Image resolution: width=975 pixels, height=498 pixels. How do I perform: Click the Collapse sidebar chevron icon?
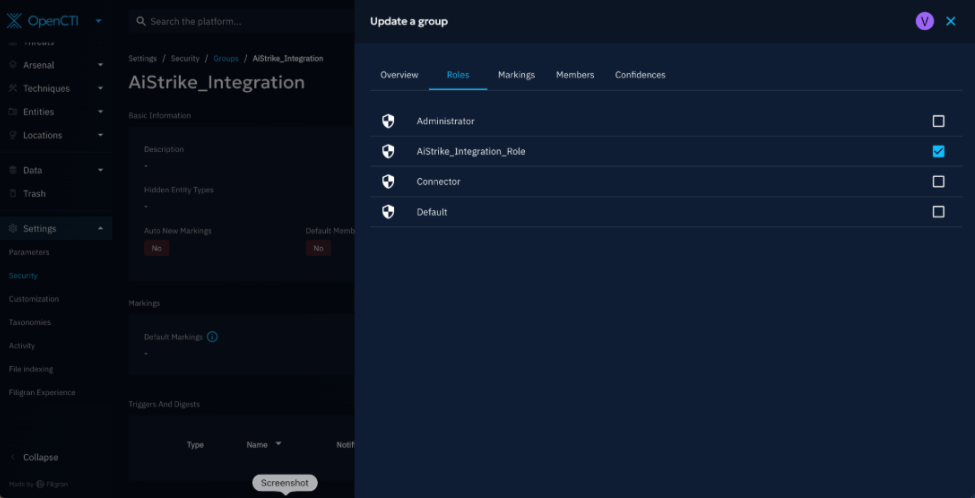[13, 457]
